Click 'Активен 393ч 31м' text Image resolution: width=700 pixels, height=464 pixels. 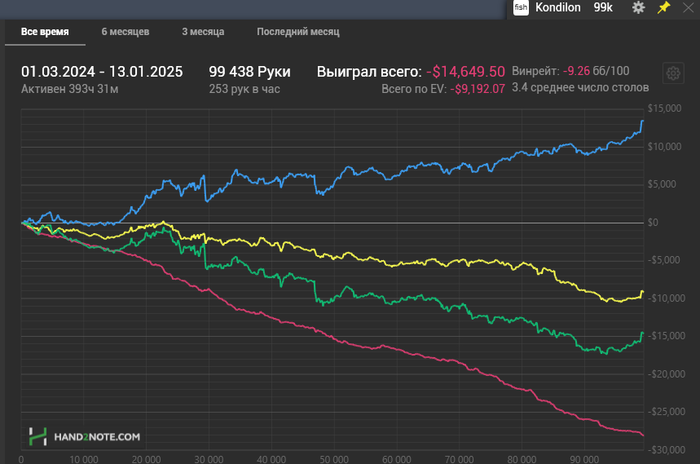(x=70, y=89)
